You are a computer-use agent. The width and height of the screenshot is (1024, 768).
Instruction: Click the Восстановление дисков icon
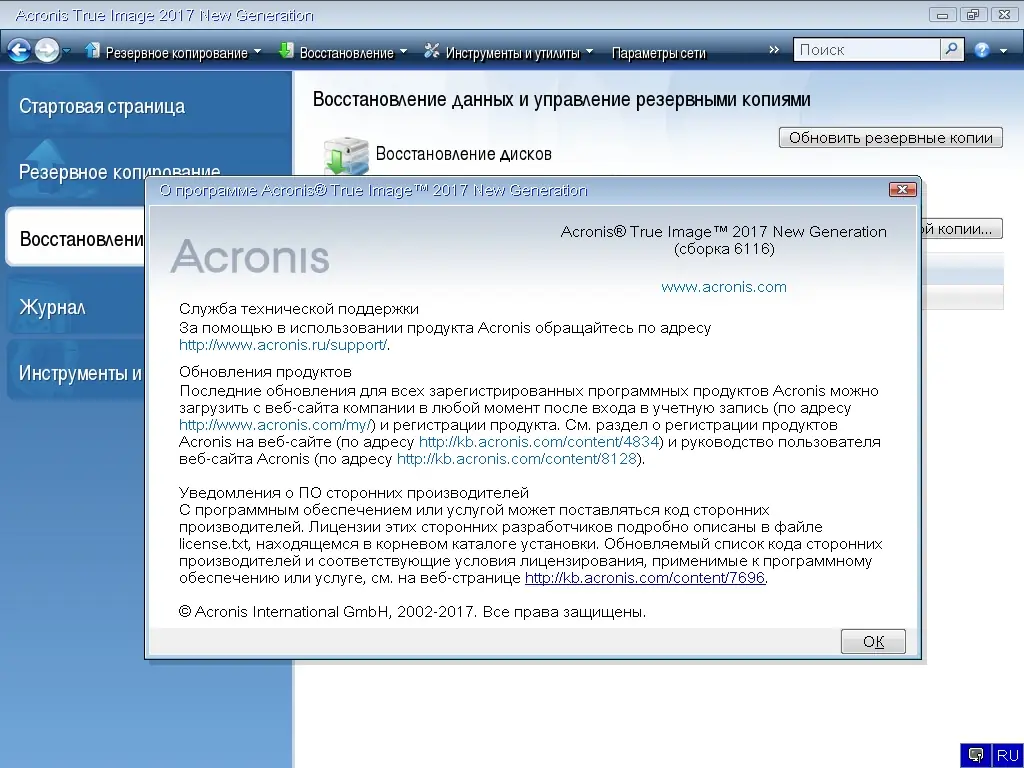pyautogui.click(x=346, y=156)
